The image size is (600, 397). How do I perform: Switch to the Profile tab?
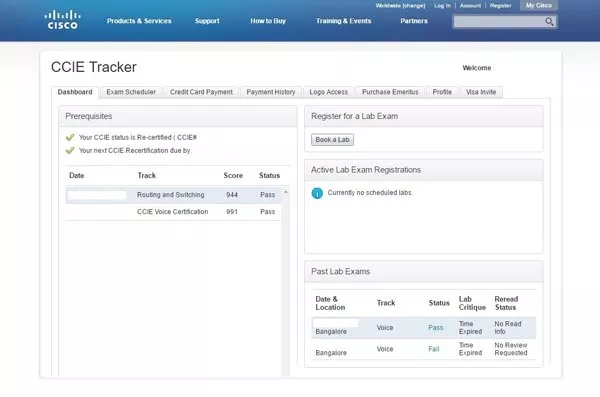[x=442, y=92]
